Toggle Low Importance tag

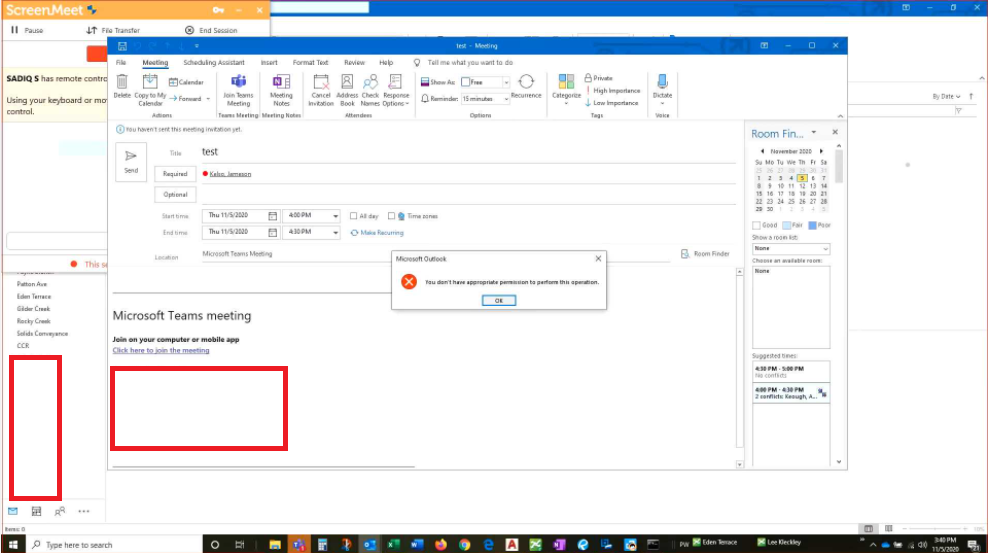coord(612,103)
